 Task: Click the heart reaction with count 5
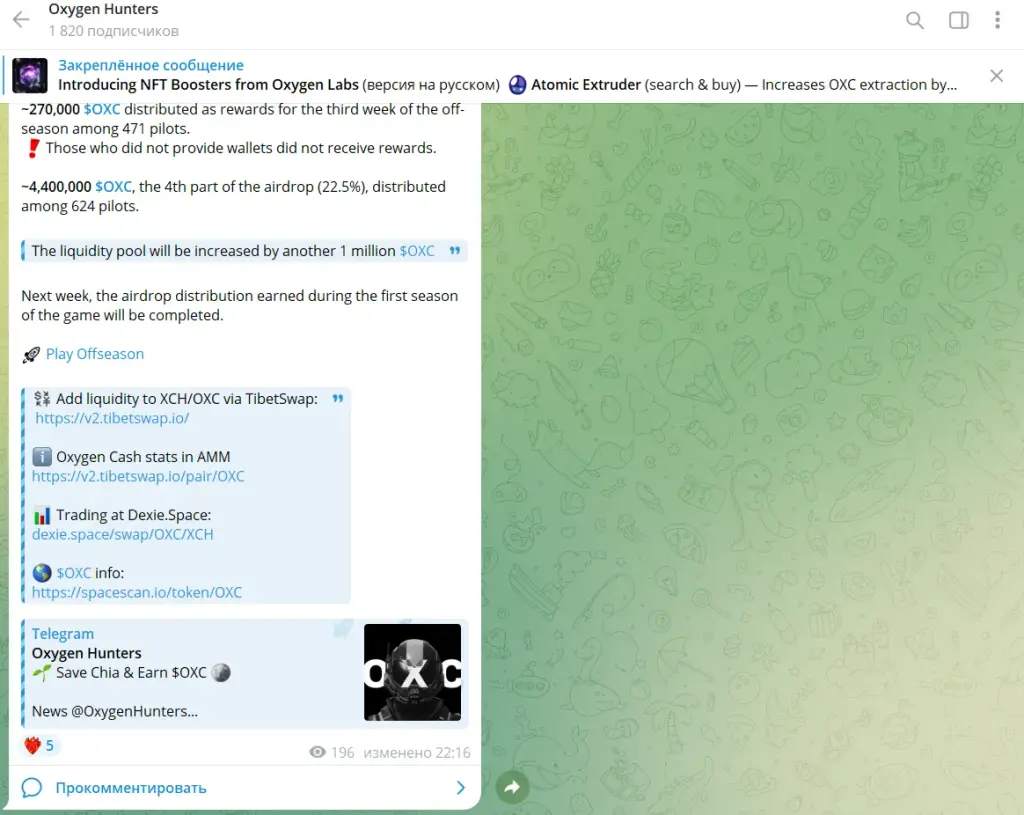tap(40, 746)
